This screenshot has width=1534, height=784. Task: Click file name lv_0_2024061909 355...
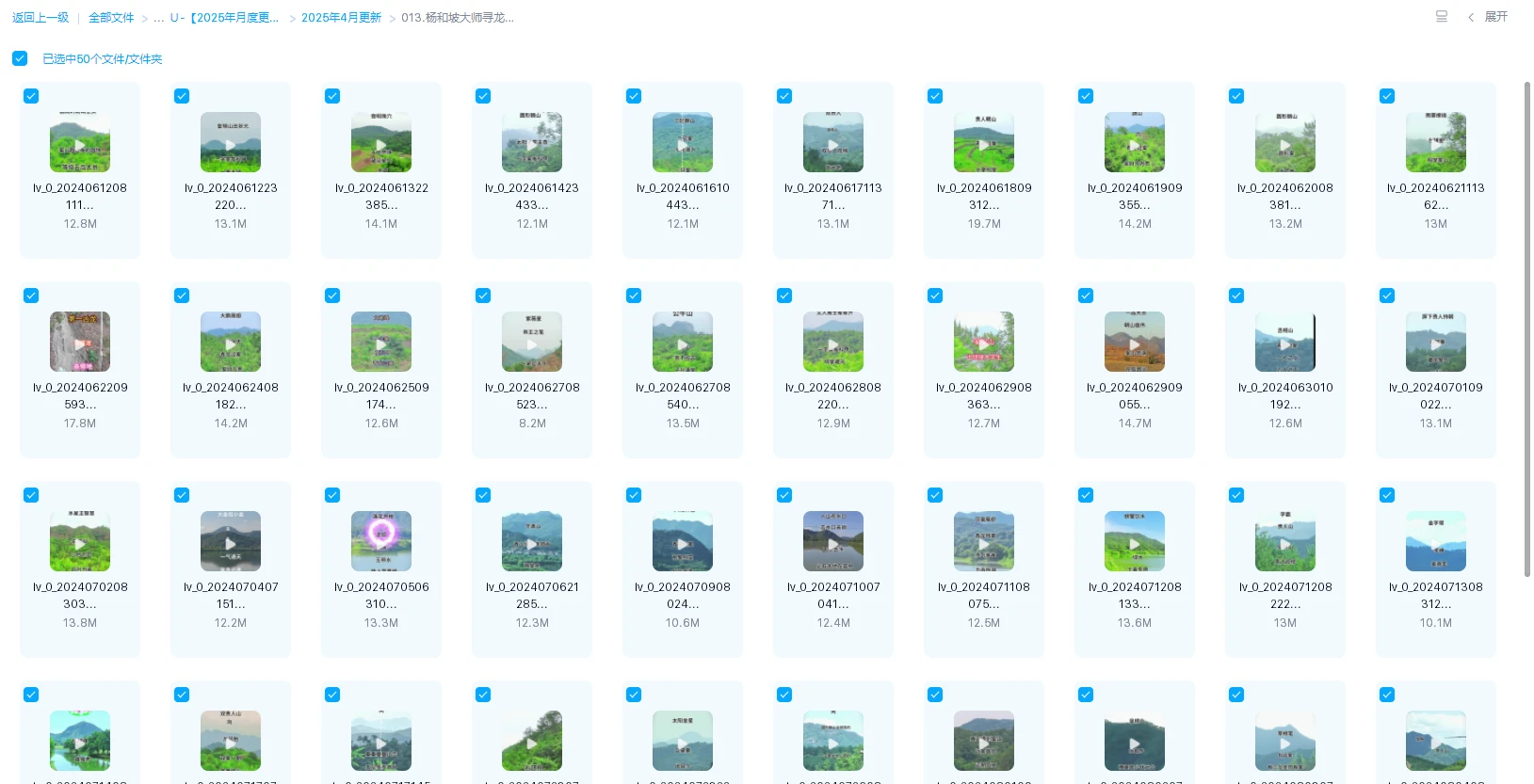coord(1135,197)
